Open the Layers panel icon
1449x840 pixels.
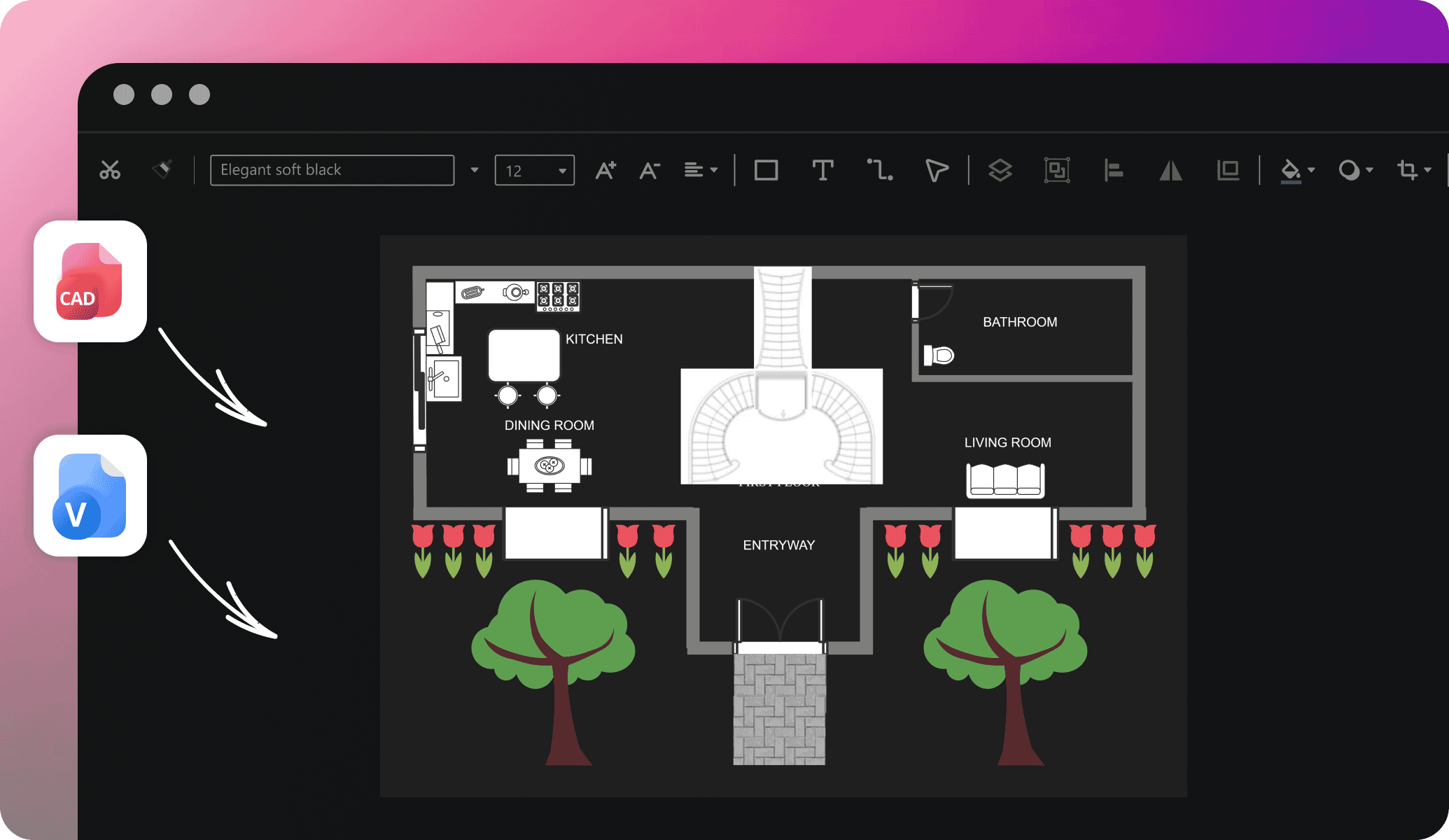[x=999, y=168]
